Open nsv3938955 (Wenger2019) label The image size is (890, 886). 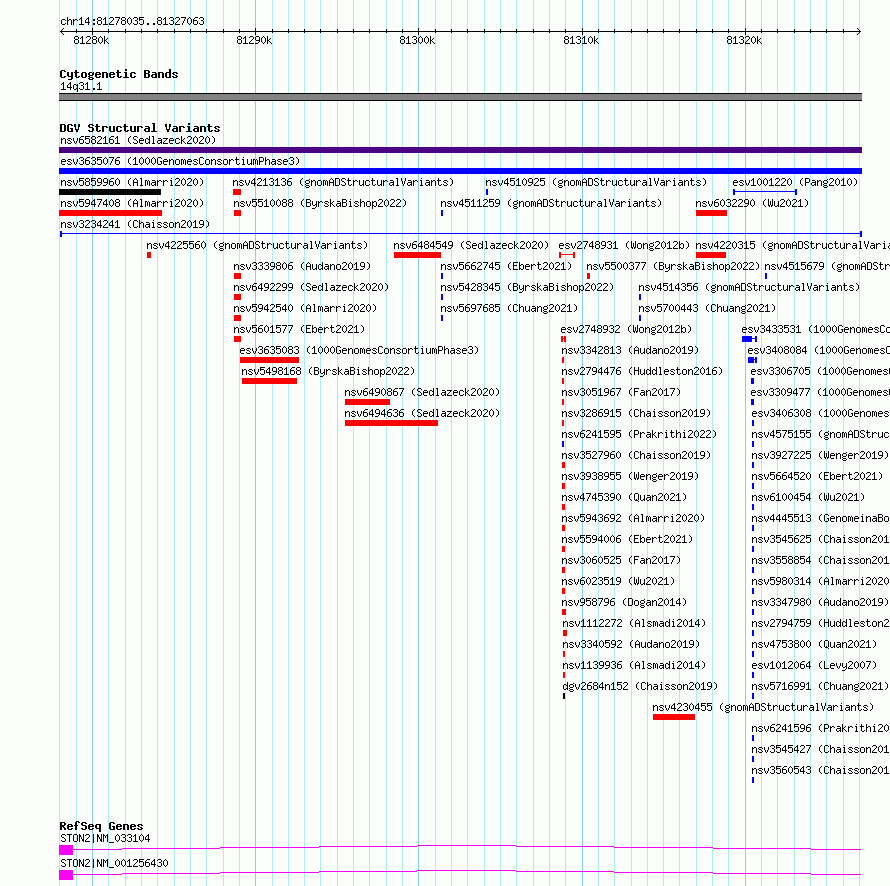pyautogui.click(x=630, y=476)
